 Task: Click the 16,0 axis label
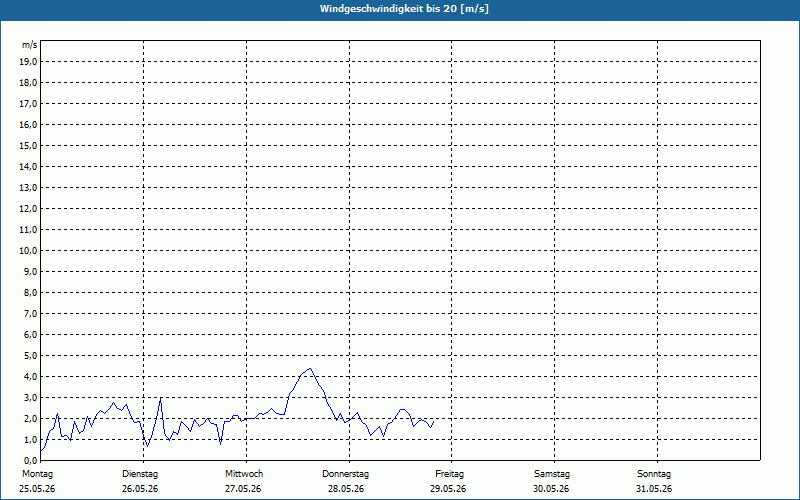pyautogui.click(x=28, y=124)
